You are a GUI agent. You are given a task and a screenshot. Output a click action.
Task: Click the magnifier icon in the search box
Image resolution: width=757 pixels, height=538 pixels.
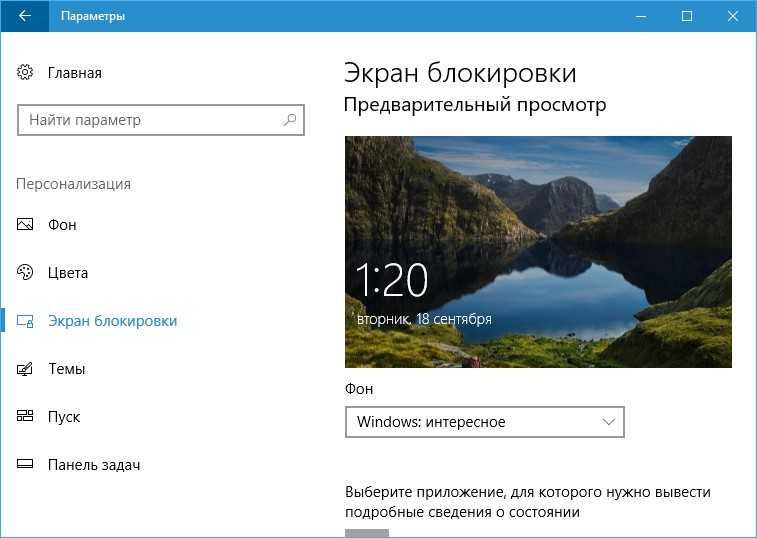(x=290, y=119)
